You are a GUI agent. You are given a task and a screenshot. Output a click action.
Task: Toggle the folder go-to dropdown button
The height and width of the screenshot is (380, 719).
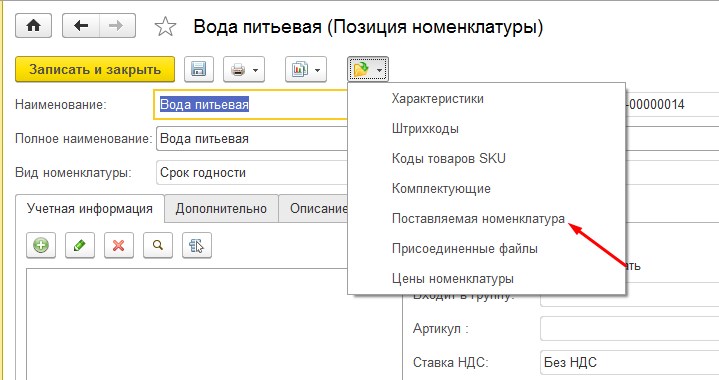368,69
